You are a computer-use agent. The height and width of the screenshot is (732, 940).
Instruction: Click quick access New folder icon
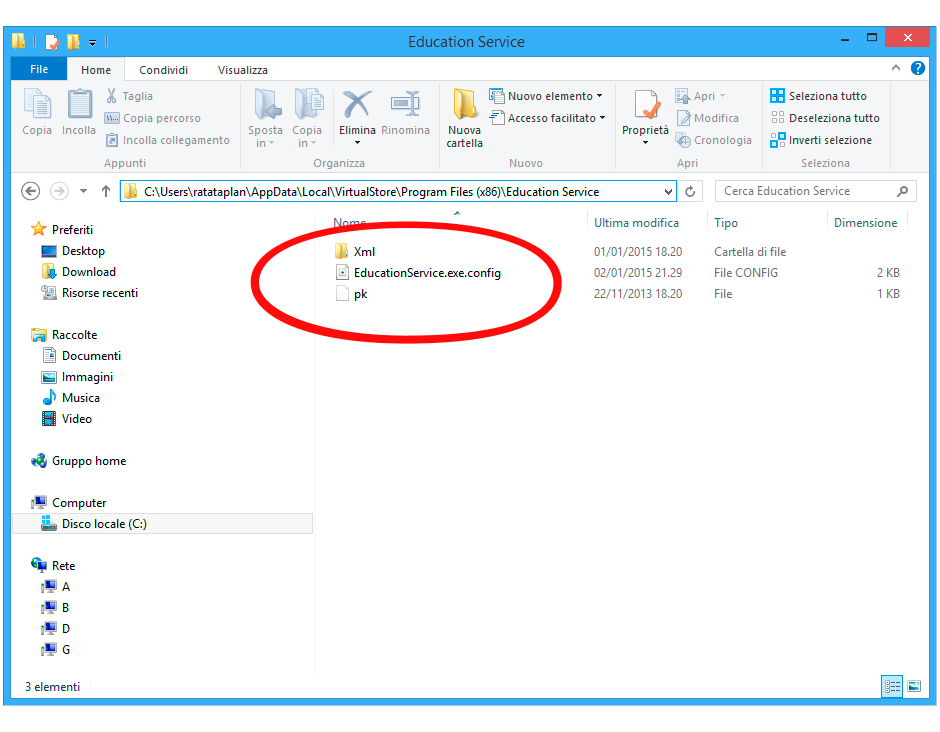pyautogui.click(x=73, y=41)
